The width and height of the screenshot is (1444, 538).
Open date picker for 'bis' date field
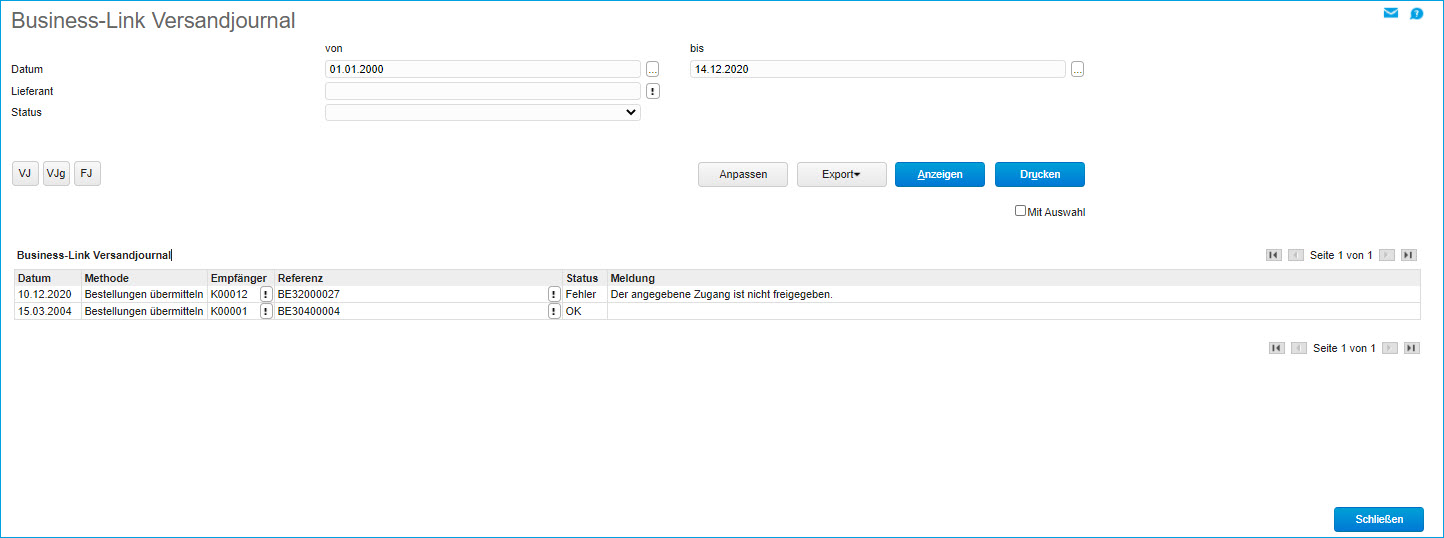coord(1077,69)
